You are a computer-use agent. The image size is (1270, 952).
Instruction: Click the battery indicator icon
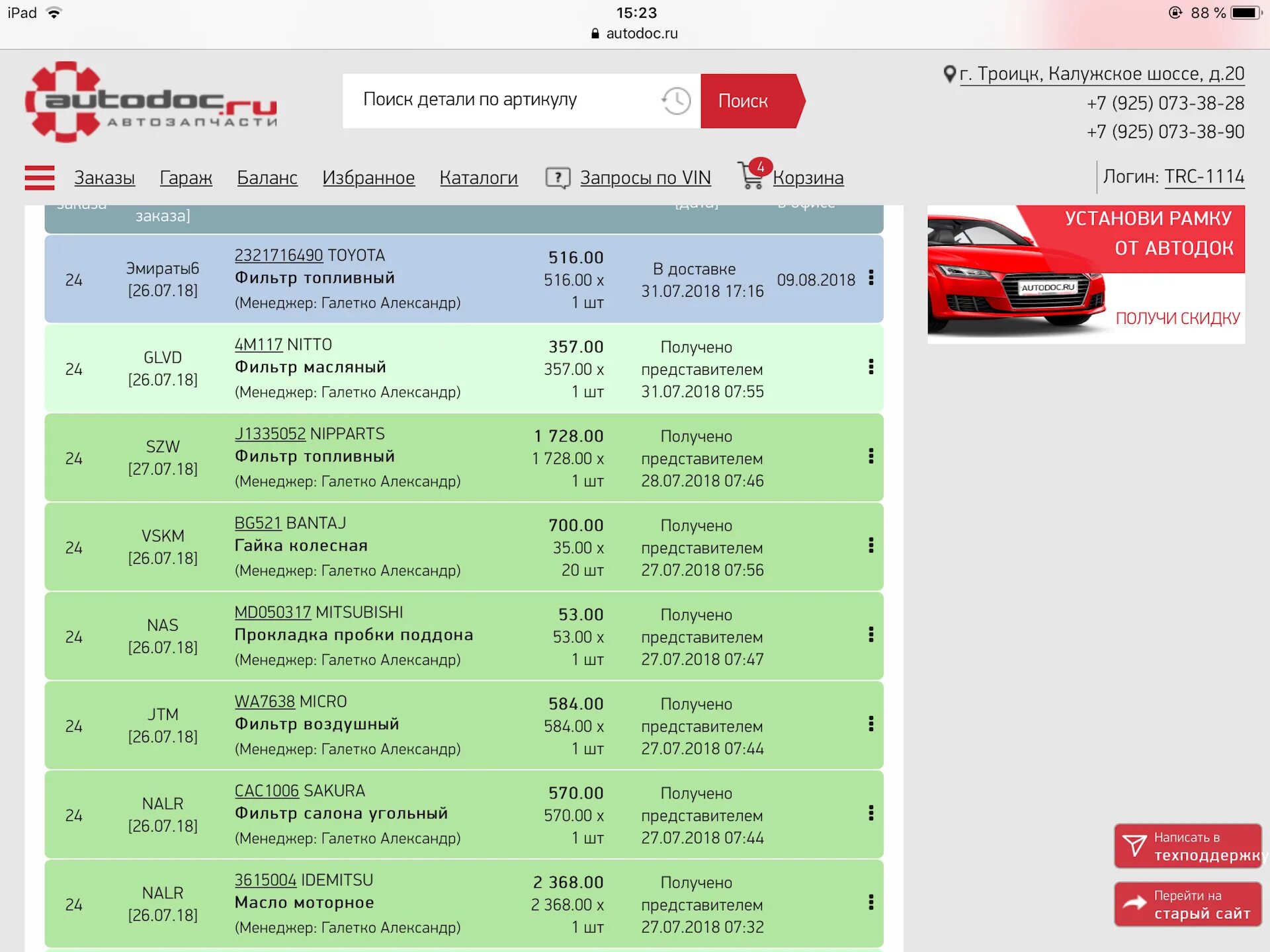tap(1246, 13)
